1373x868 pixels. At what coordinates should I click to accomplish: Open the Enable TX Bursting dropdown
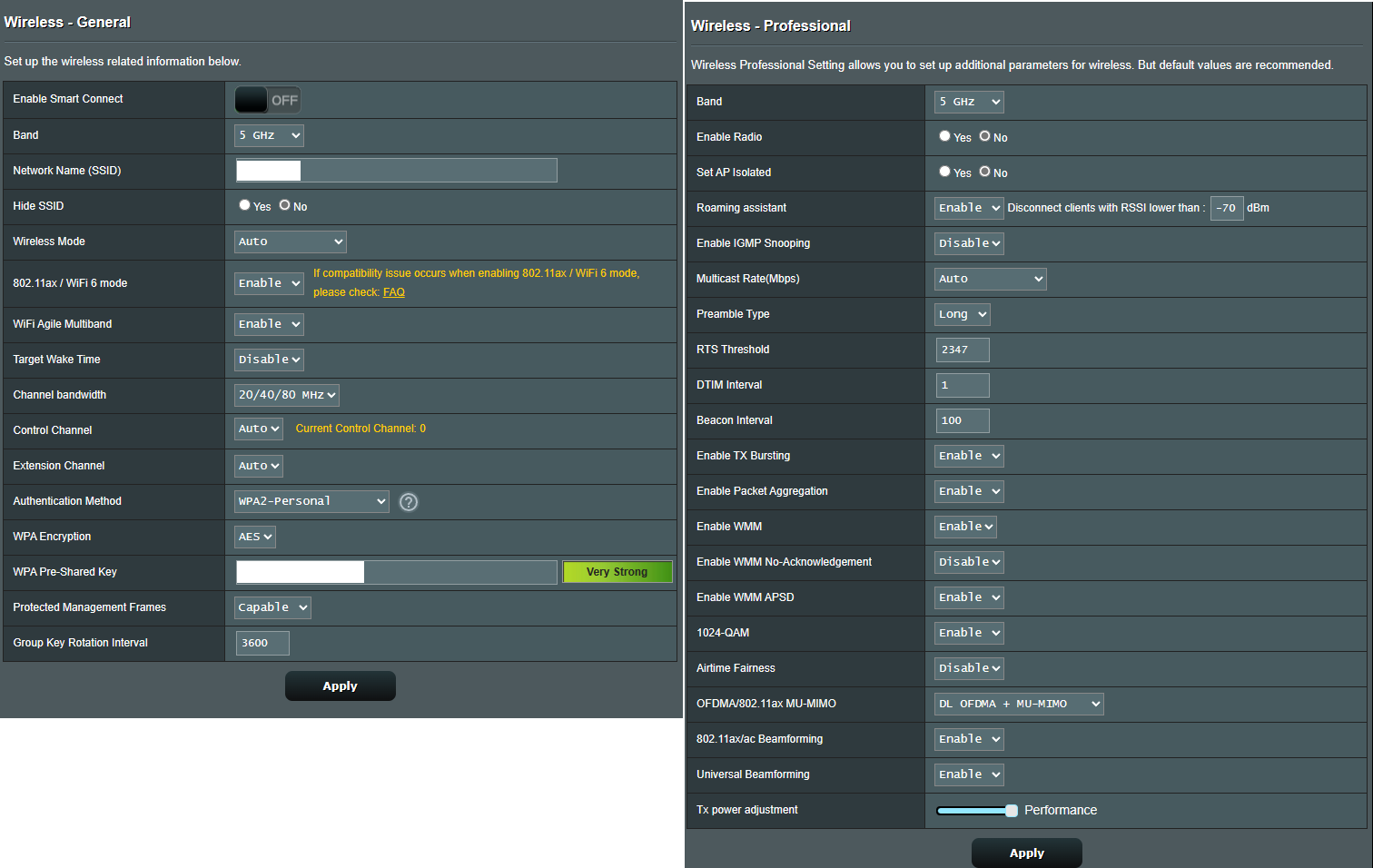[x=969, y=456]
